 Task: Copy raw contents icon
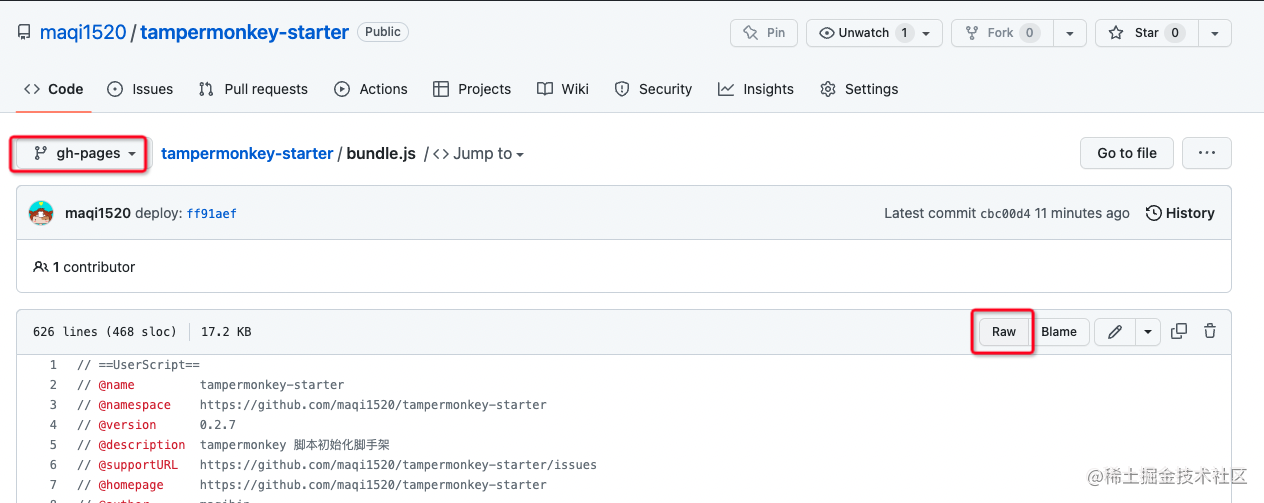pos(1179,331)
